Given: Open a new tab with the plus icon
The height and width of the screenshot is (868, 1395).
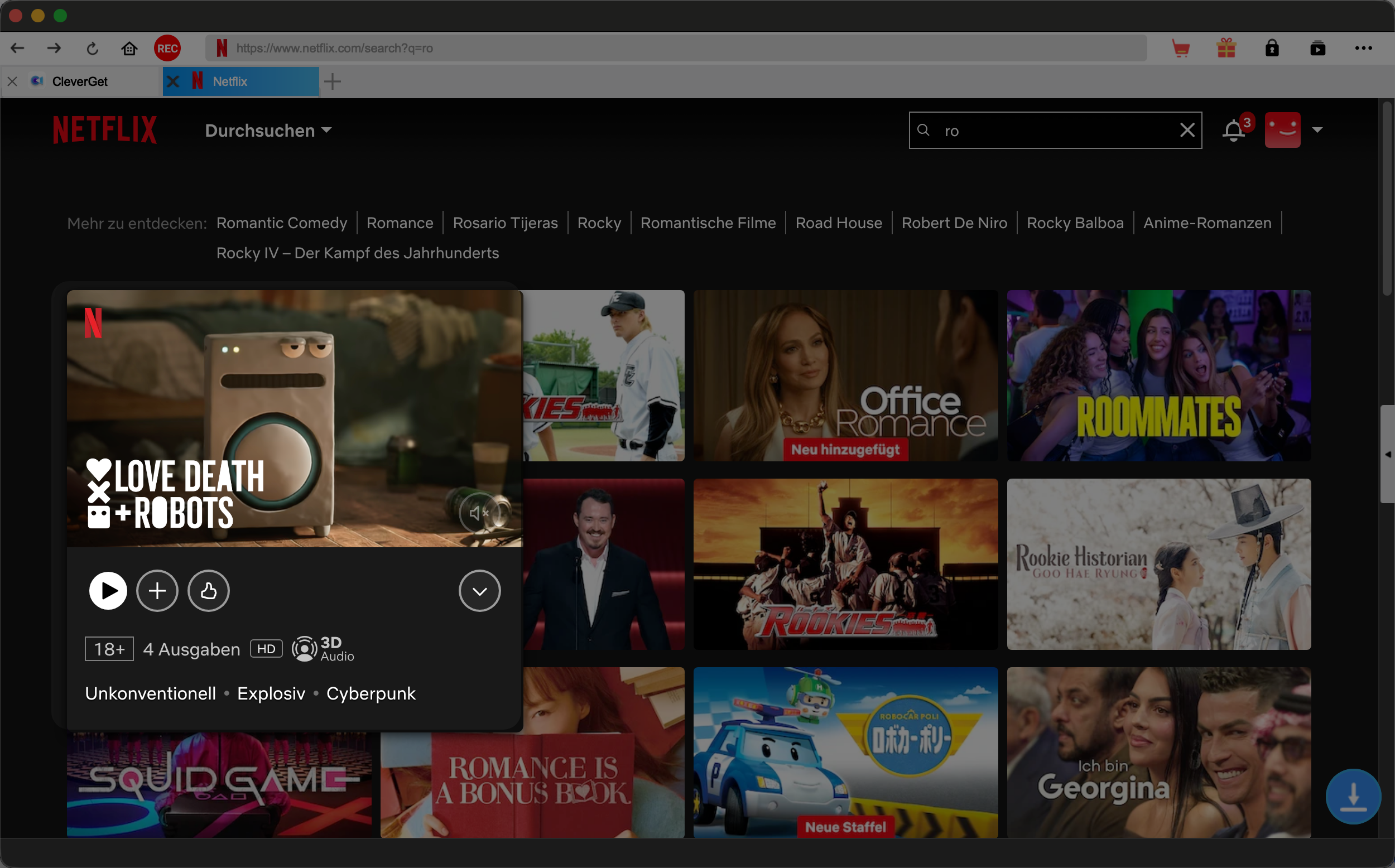Looking at the screenshot, I should (333, 81).
